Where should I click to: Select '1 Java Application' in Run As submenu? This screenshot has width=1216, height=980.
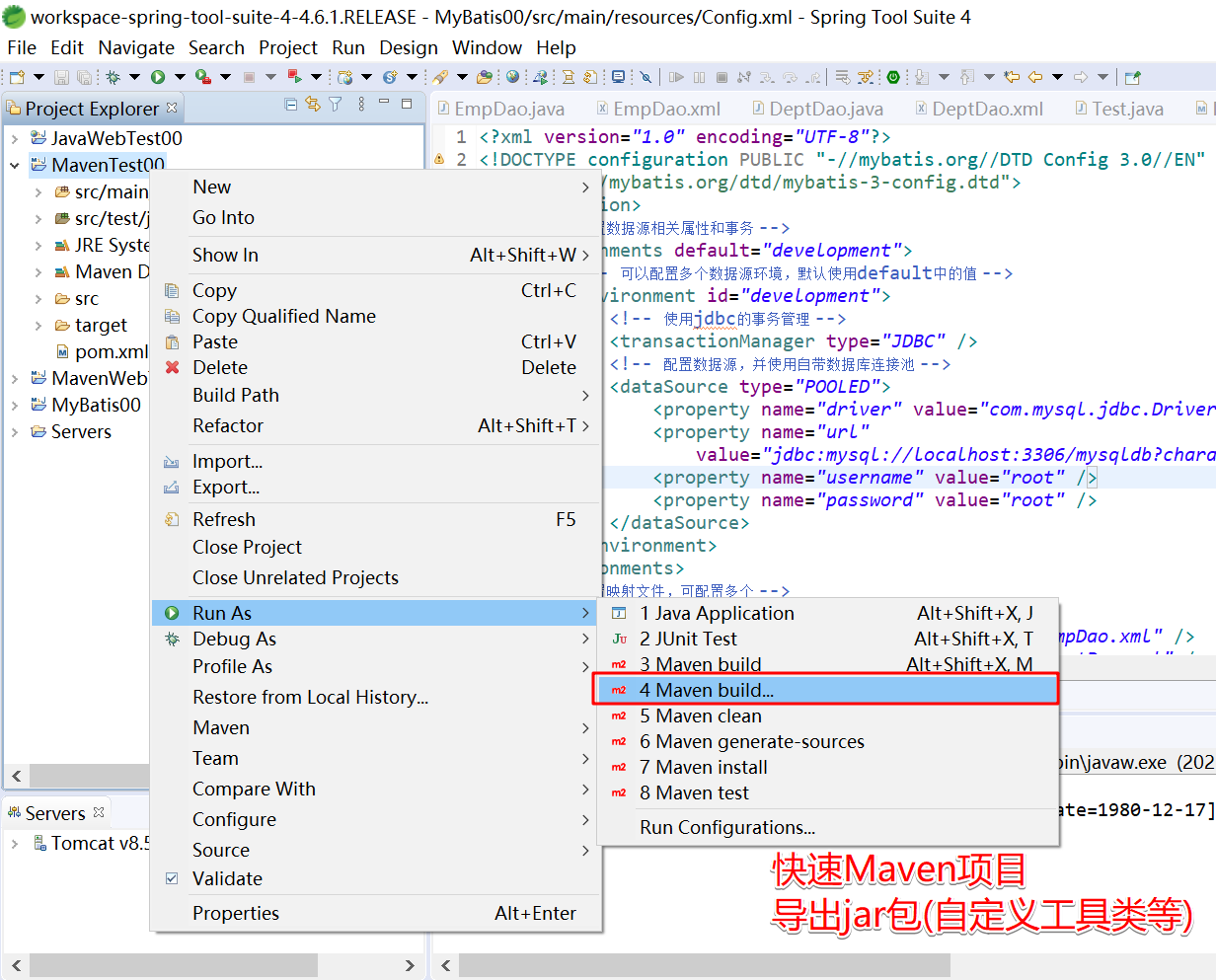pos(826,613)
